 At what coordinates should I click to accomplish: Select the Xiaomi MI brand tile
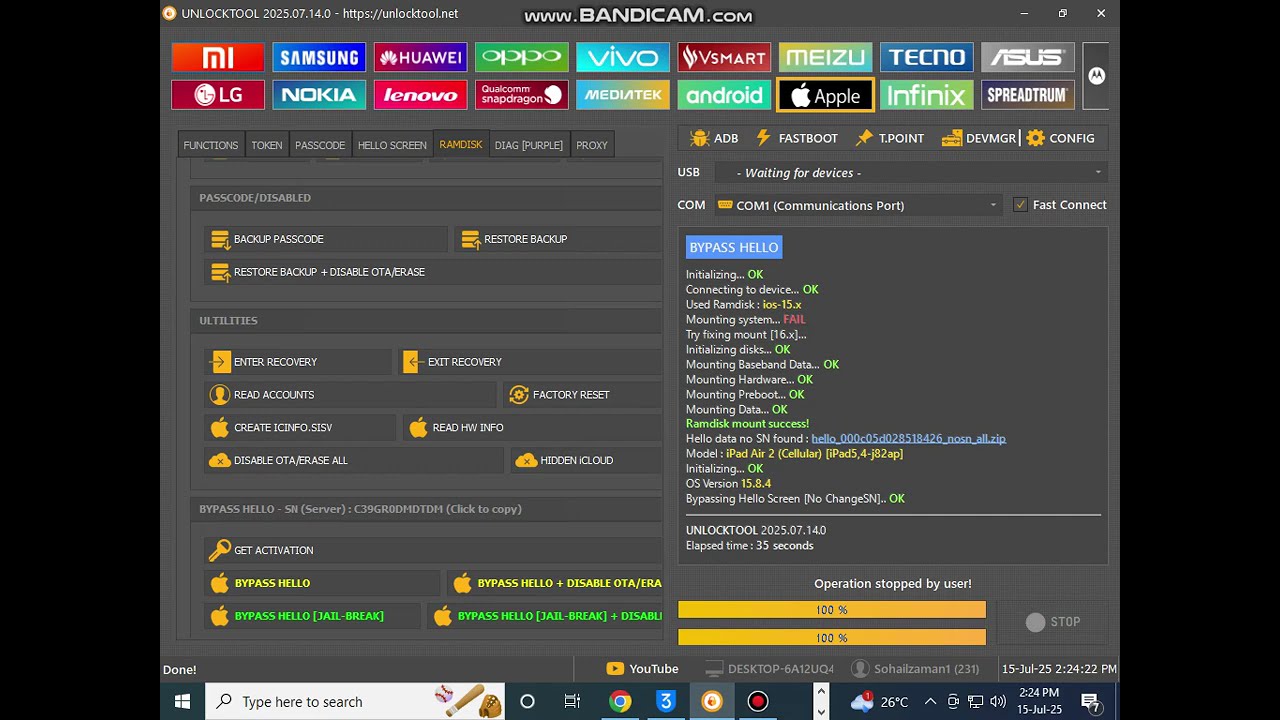coord(217,57)
